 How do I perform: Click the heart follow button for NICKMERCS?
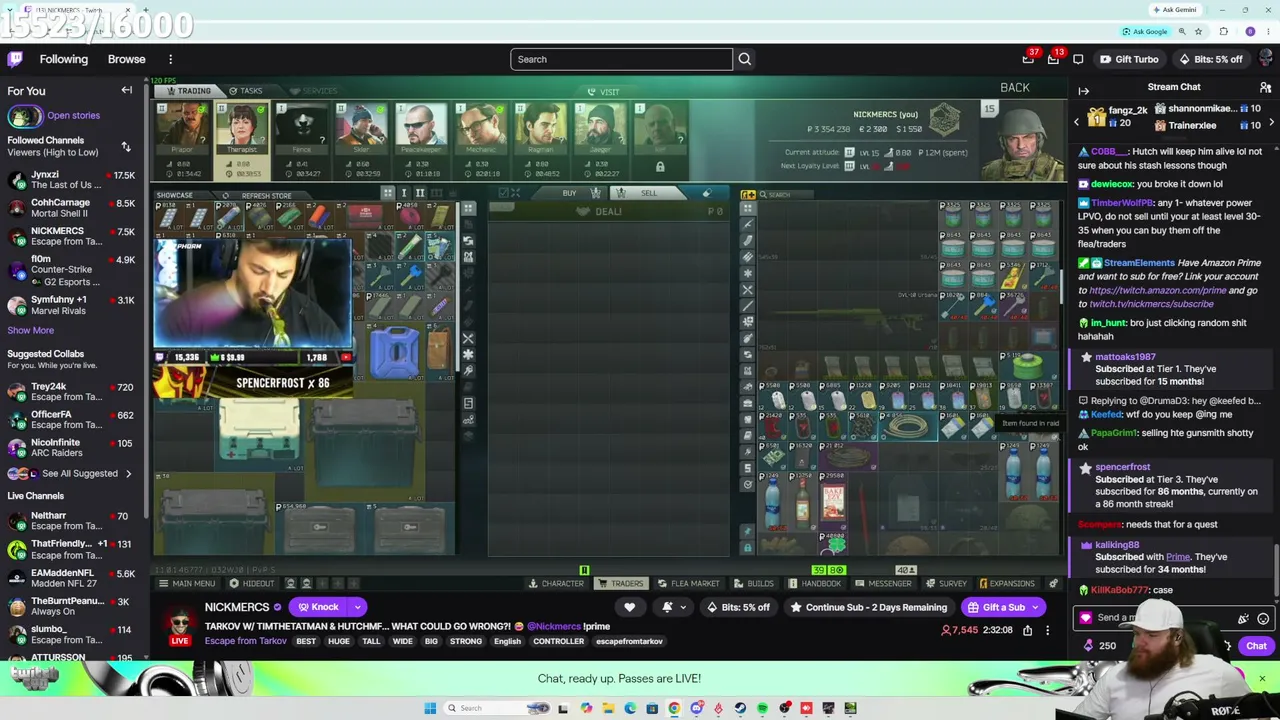(629, 607)
